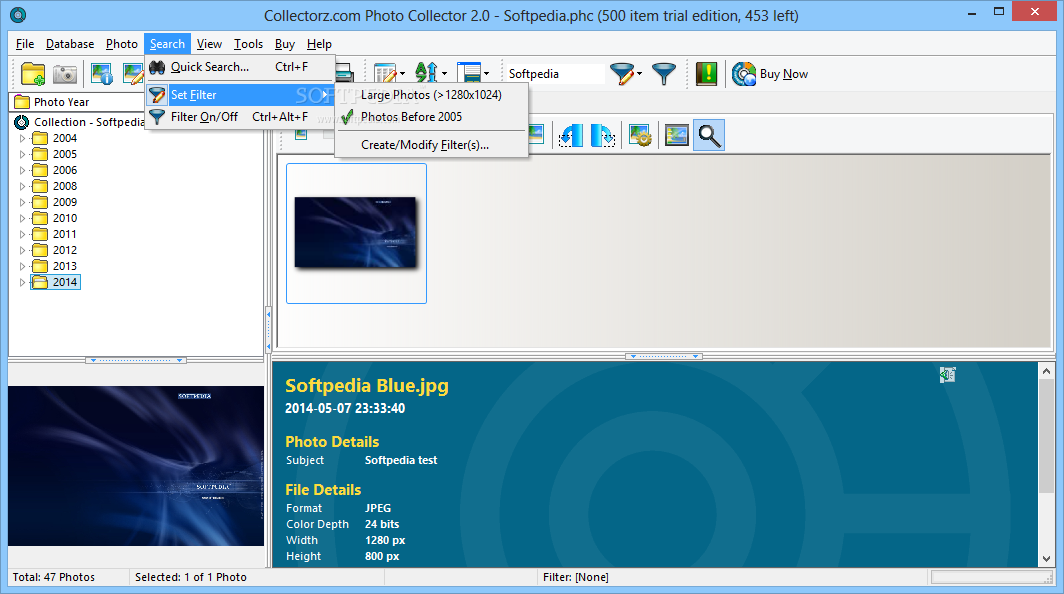
Task: Open dropdown arrow beside Set Filter icon
Action: click(x=639, y=73)
